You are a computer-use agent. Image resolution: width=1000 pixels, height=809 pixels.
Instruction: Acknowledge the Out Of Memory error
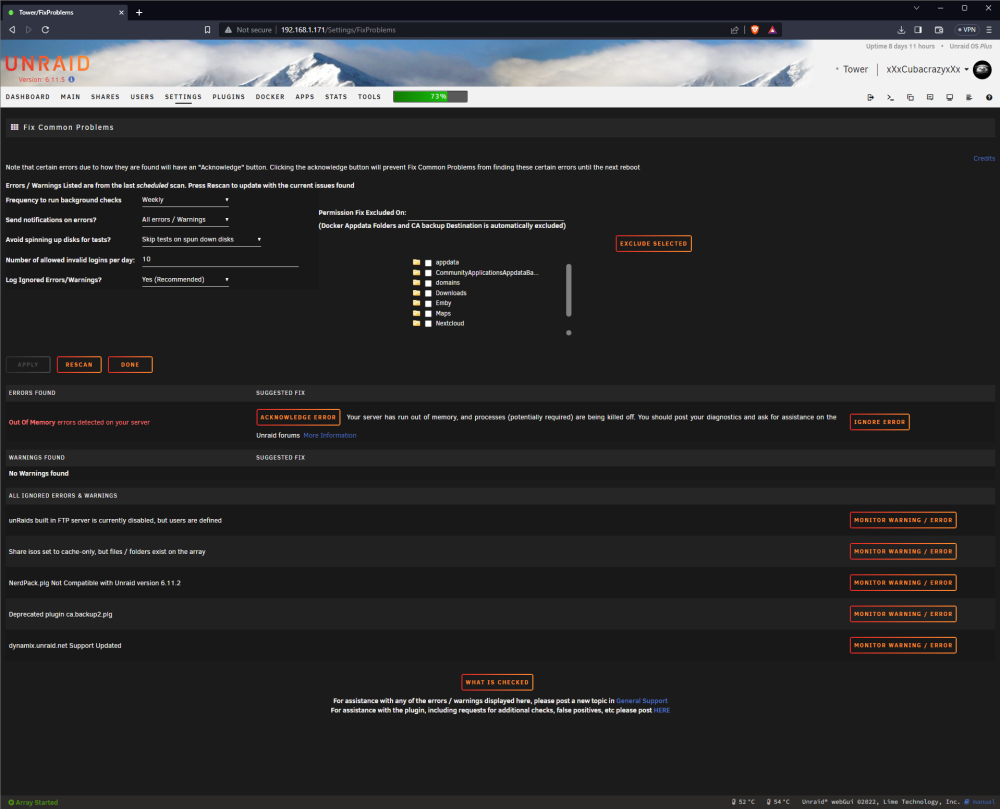pyautogui.click(x=298, y=418)
